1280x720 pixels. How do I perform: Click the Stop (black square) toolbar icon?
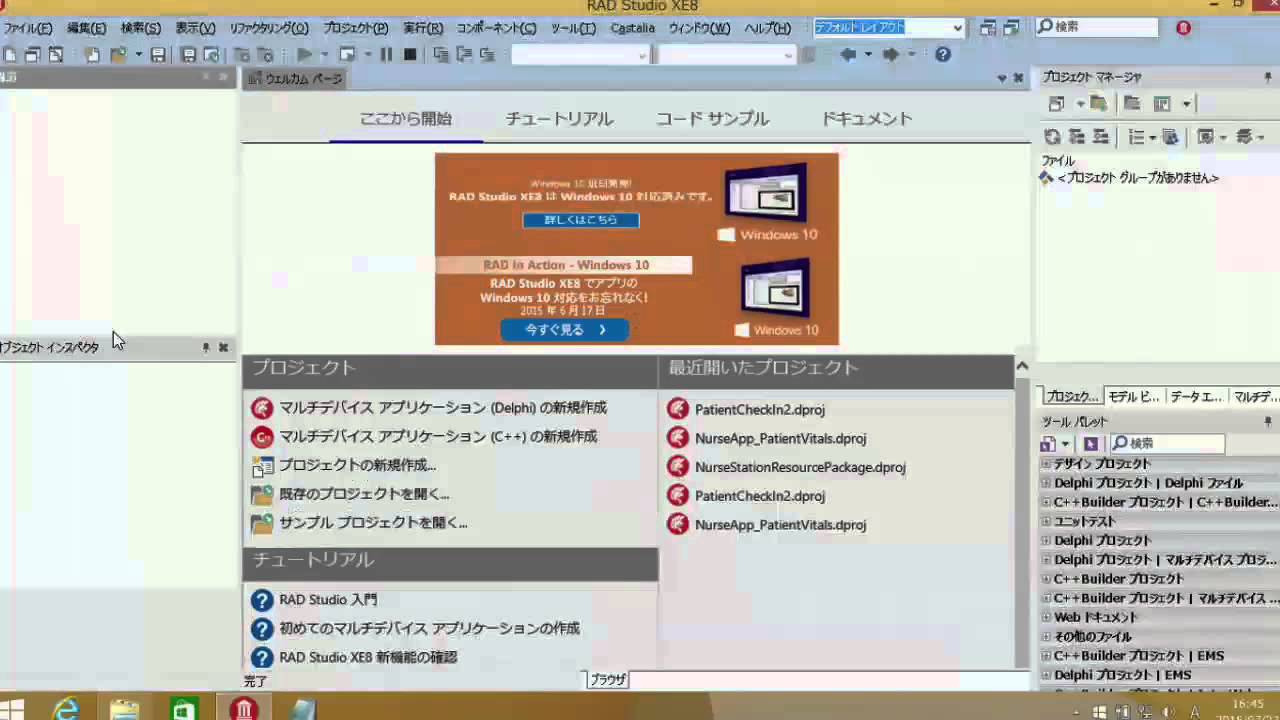pyautogui.click(x=409, y=55)
